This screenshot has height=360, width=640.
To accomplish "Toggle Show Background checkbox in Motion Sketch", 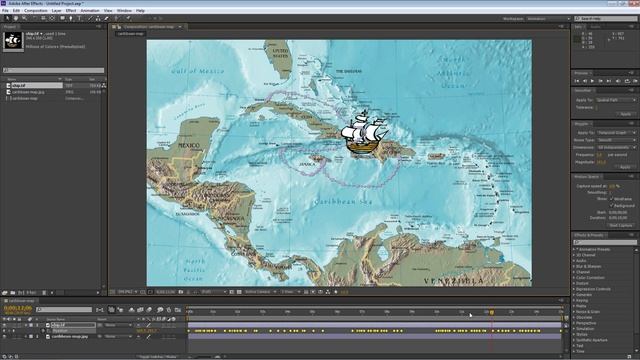I will (x=611, y=205).
